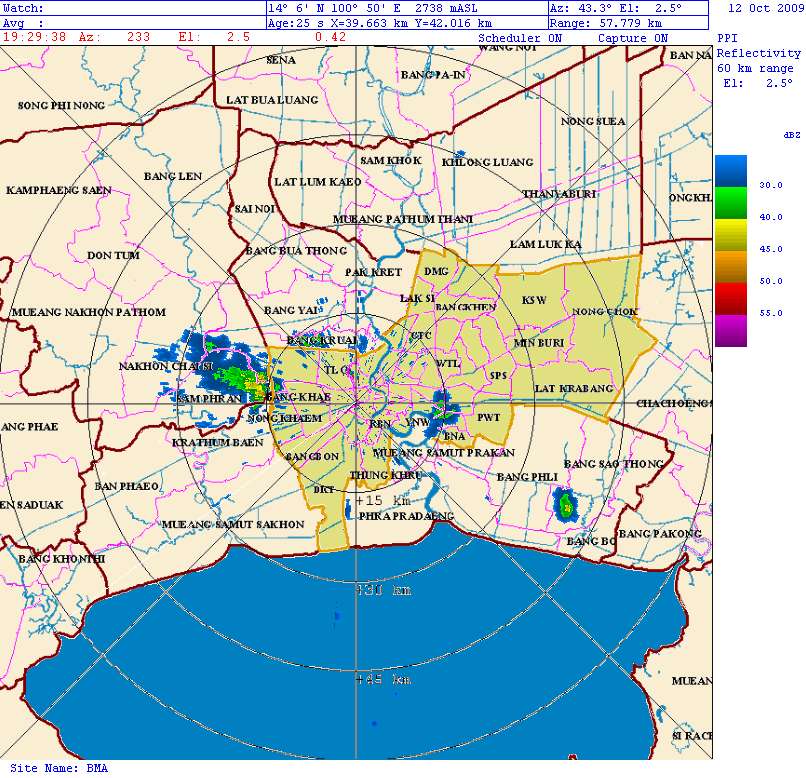Select the LAT KRABANG district label
This screenshot has height=778, width=806.
pyautogui.click(x=573, y=388)
